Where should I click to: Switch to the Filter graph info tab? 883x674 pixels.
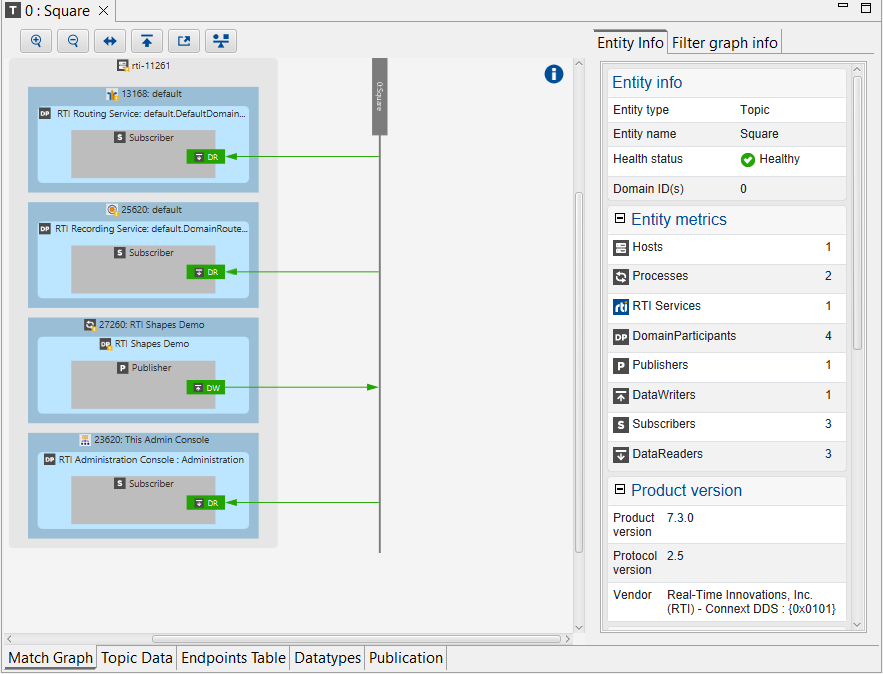tap(724, 42)
